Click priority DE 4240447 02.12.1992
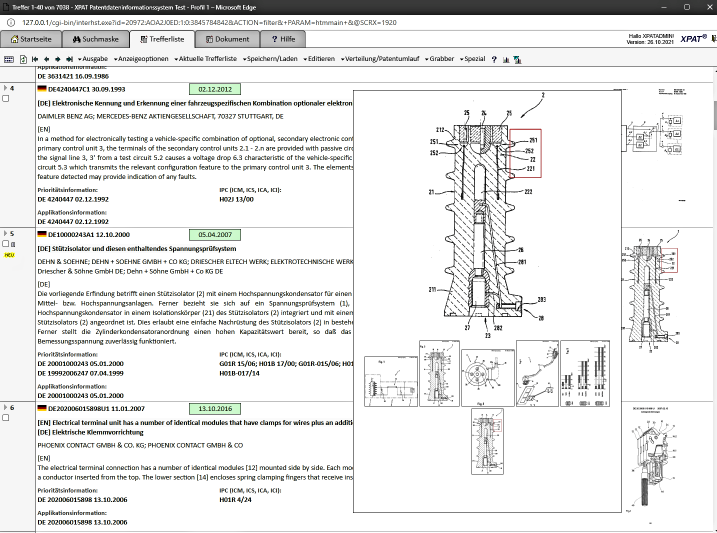 [73, 199]
